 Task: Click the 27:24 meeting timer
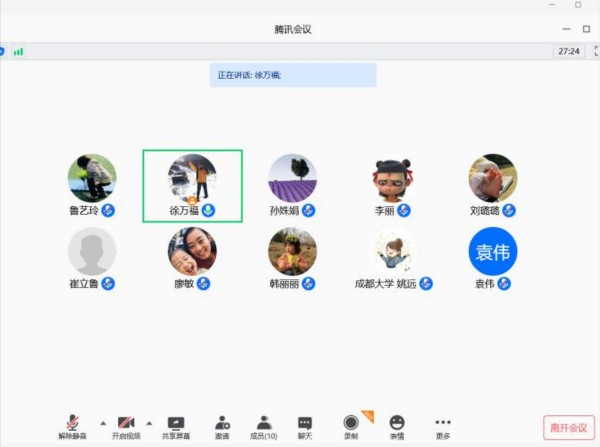567,51
